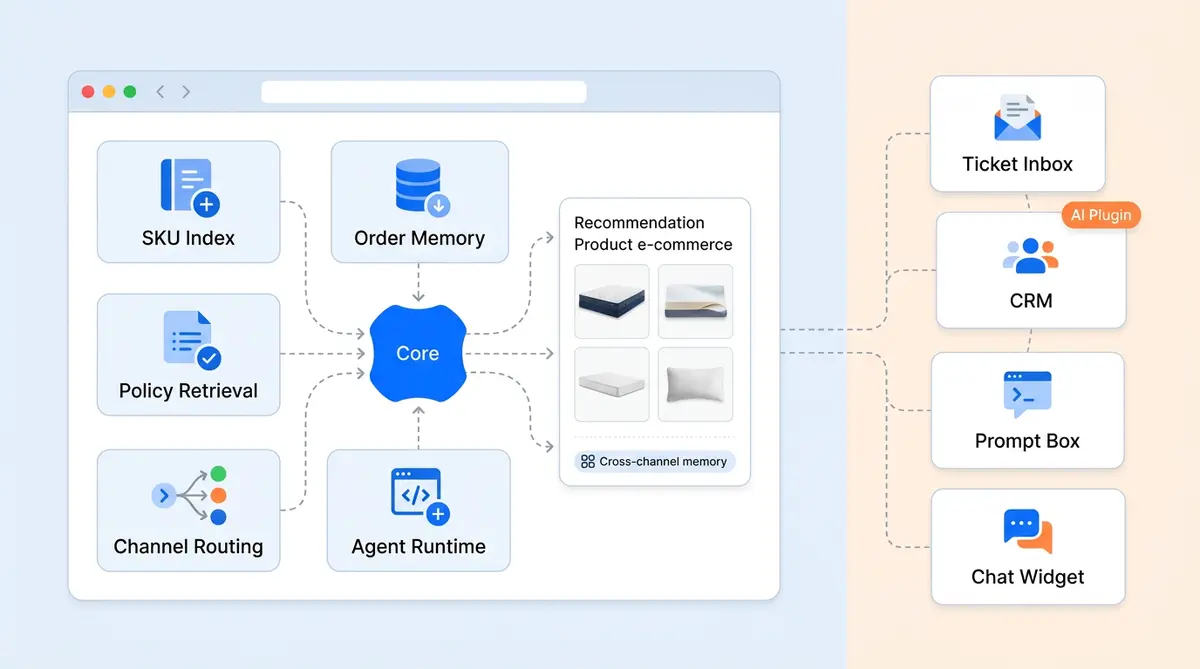The image size is (1200, 669).
Task: Click the Chat Widget speech bubbles icon
Action: tap(1028, 531)
